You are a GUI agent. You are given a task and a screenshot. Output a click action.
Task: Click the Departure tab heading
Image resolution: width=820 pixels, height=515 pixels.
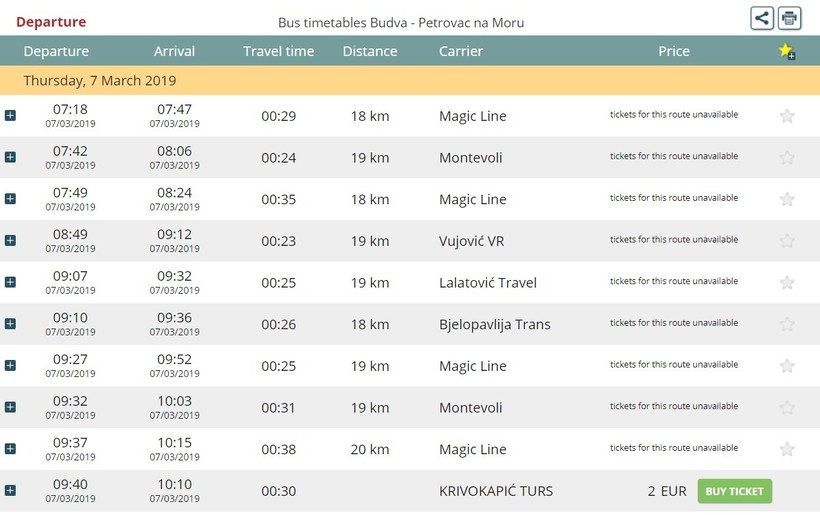51,22
